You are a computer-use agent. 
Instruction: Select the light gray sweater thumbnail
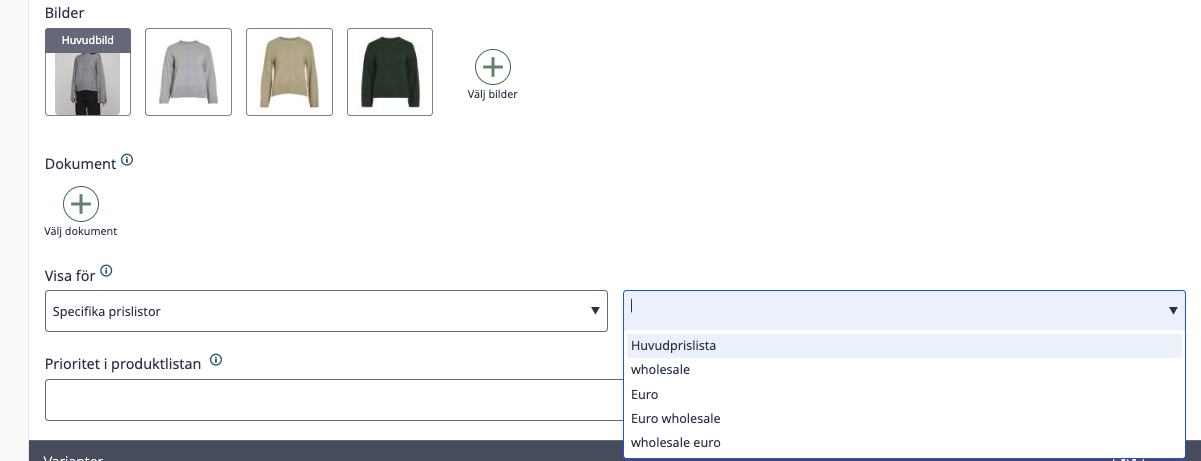point(189,72)
